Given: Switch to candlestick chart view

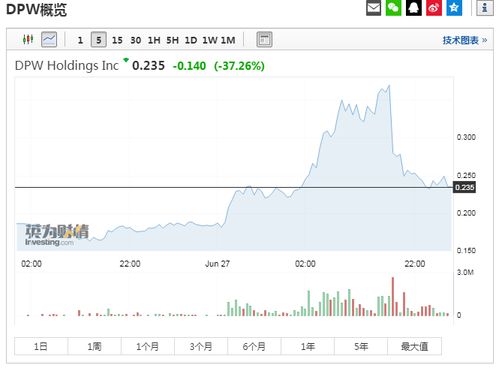Looking at the screenshot, I should (28, 40).
